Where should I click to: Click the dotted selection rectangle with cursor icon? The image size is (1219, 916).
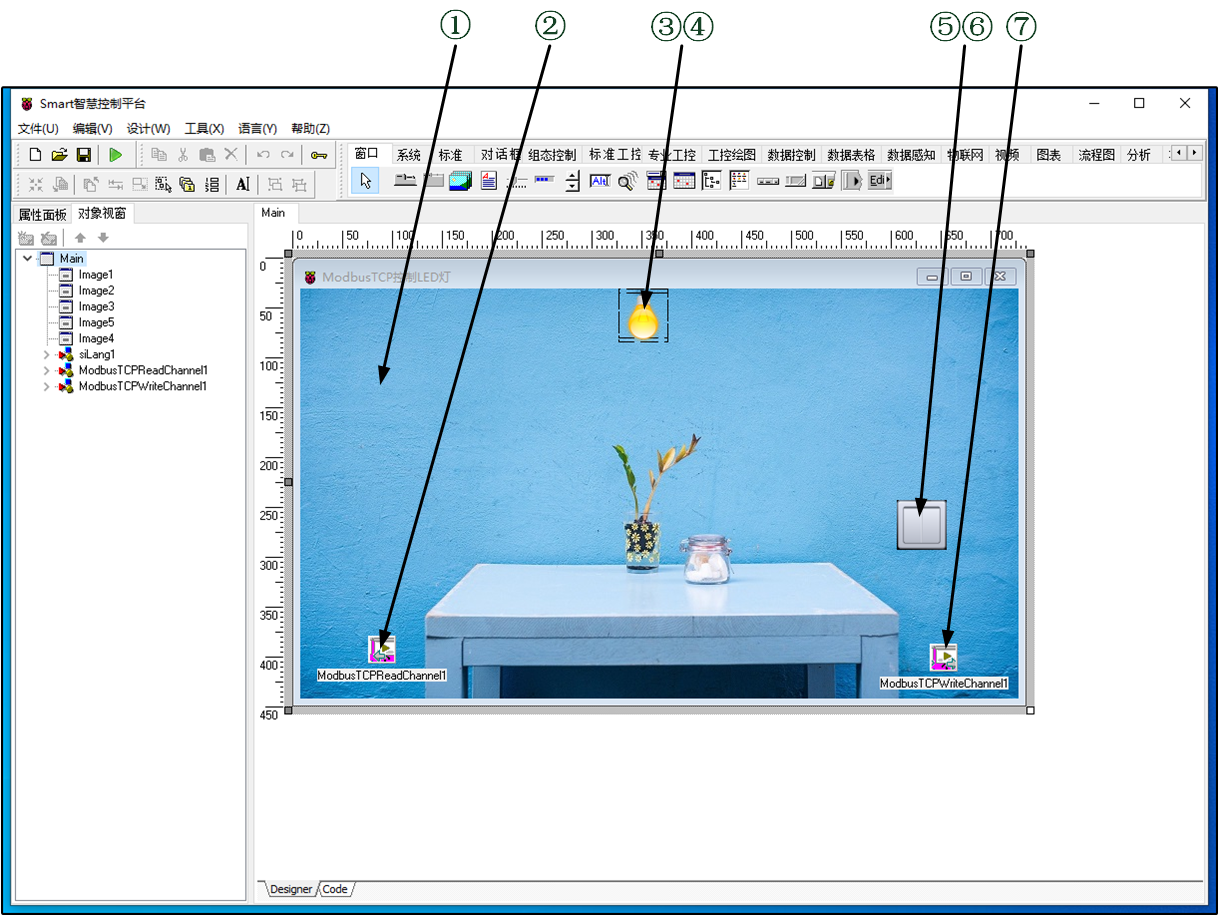point(163,184)
